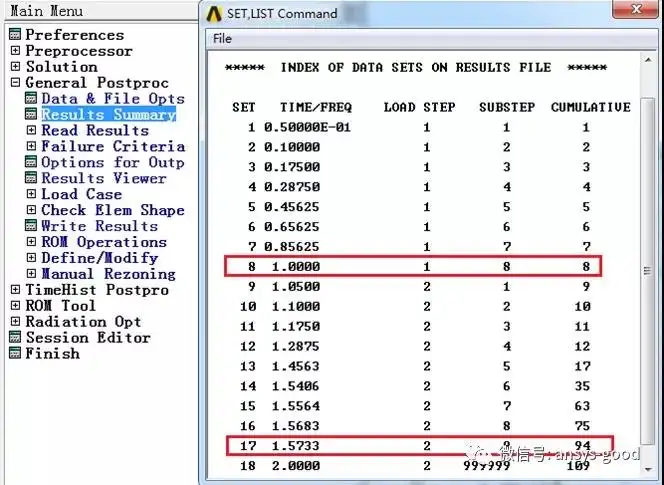
Task: Open Preferences from Main Menu
Action: (75, 35)
